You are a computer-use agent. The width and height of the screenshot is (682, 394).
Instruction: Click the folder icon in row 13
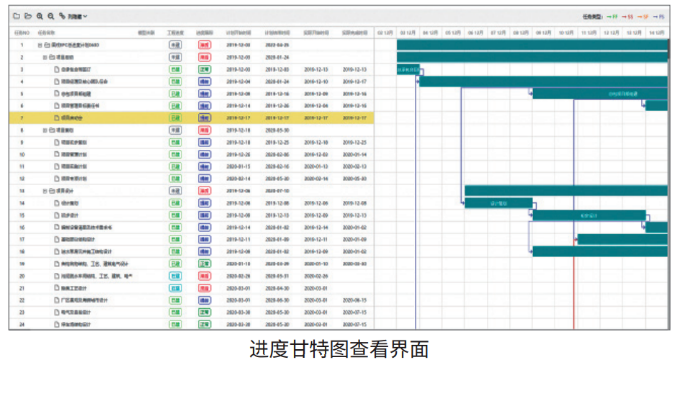[52, 191]
